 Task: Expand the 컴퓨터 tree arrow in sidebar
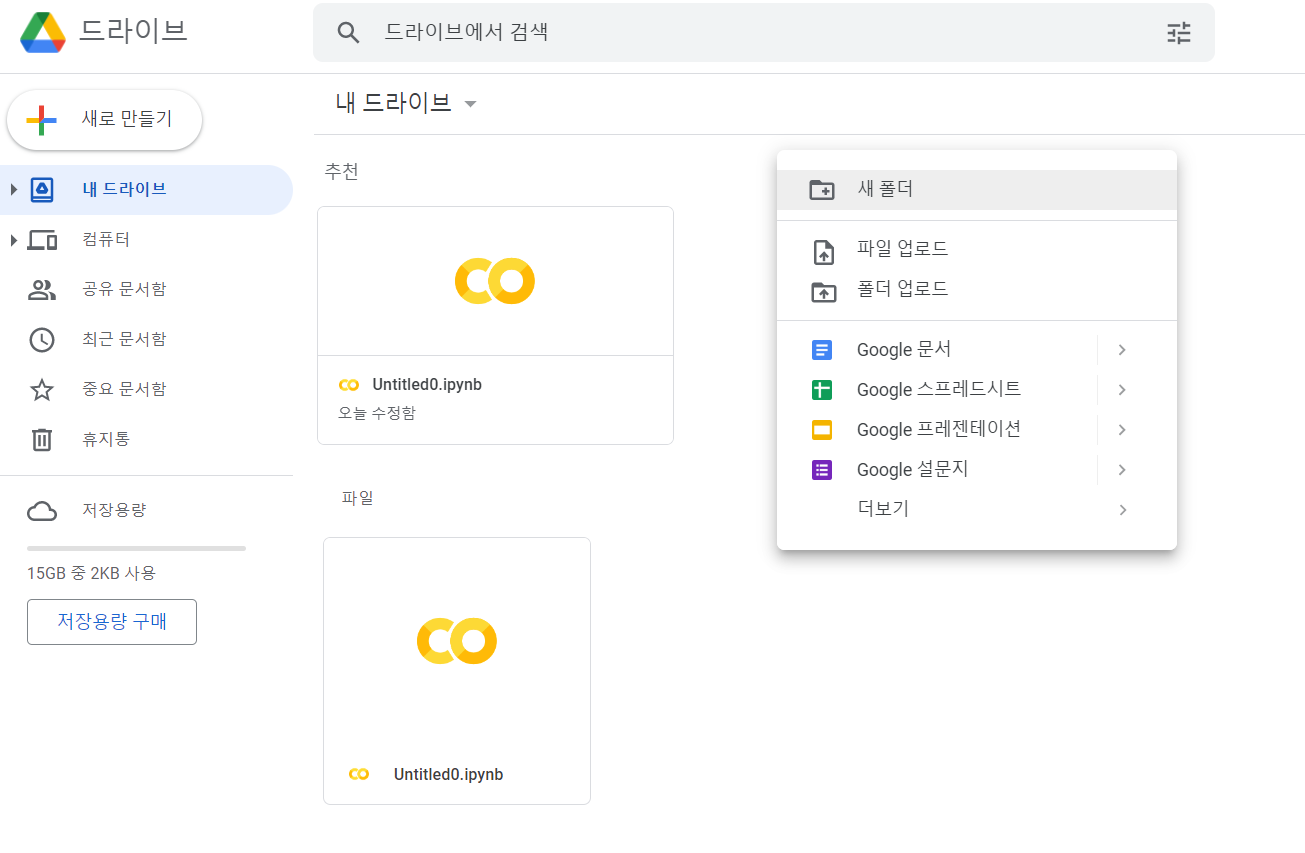(x=13, y=240)
